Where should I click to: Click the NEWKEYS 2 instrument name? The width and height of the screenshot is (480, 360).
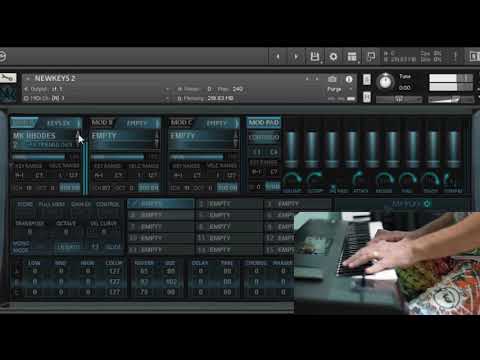click(x=55, y=79)
